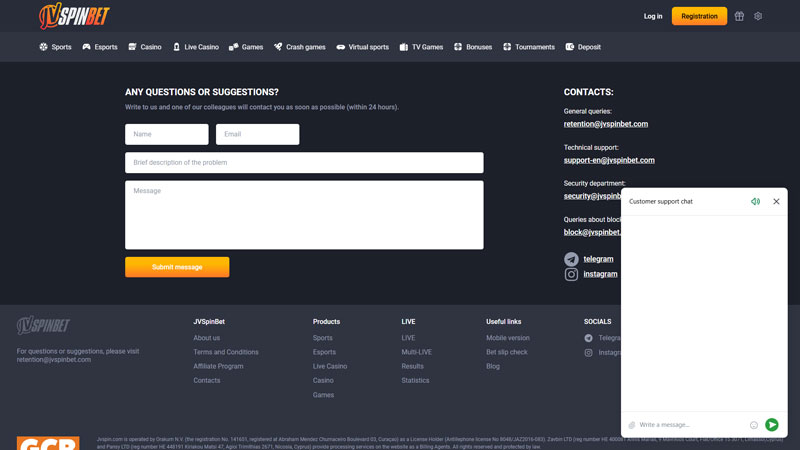Open Games link under footer Products
800x450 pixels.
point(323,395)
